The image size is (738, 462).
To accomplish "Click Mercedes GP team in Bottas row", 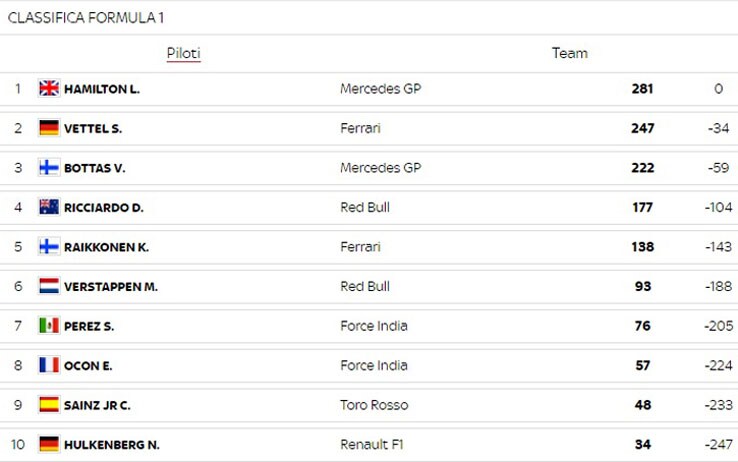I will [380, 168].
